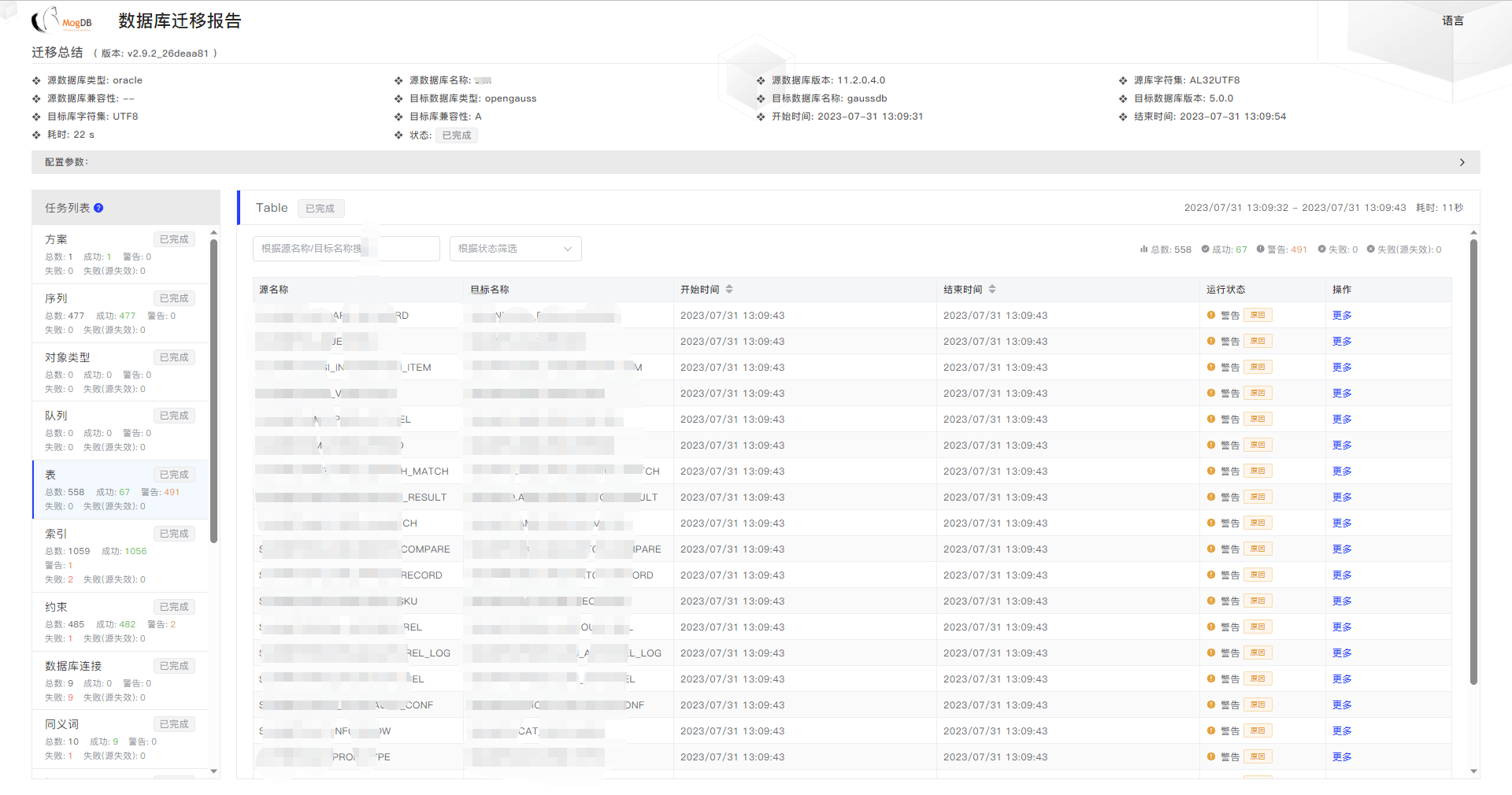The image size is (1512, 795).
Task: Open 更多 for the COMPARE row
Action: click(1342, 549)
